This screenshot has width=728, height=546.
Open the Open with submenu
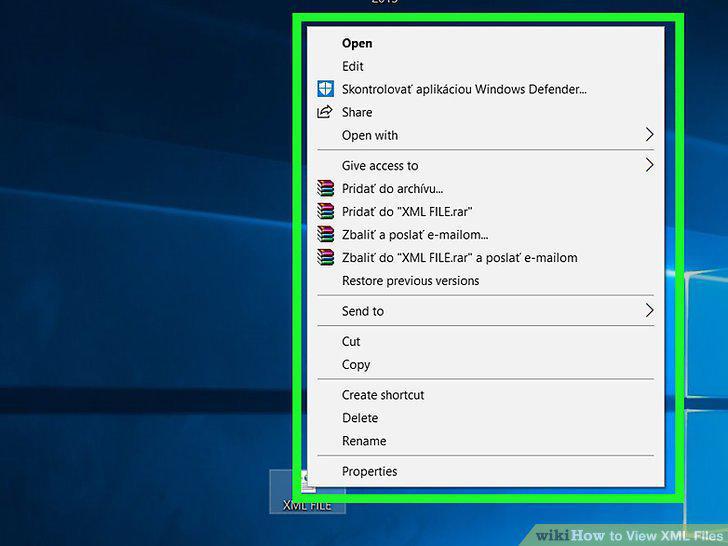(x=370, y=136)
